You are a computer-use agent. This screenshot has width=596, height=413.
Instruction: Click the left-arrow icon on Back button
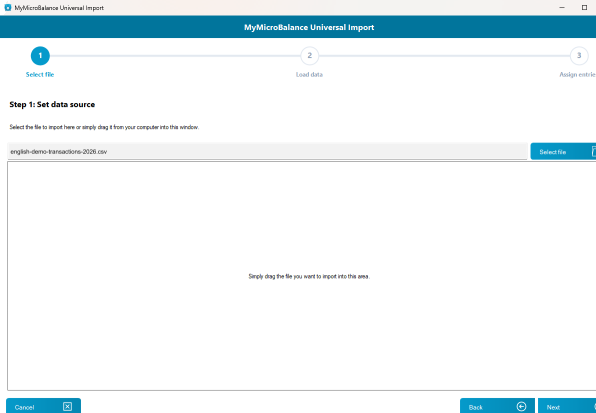tap(522, 407)
